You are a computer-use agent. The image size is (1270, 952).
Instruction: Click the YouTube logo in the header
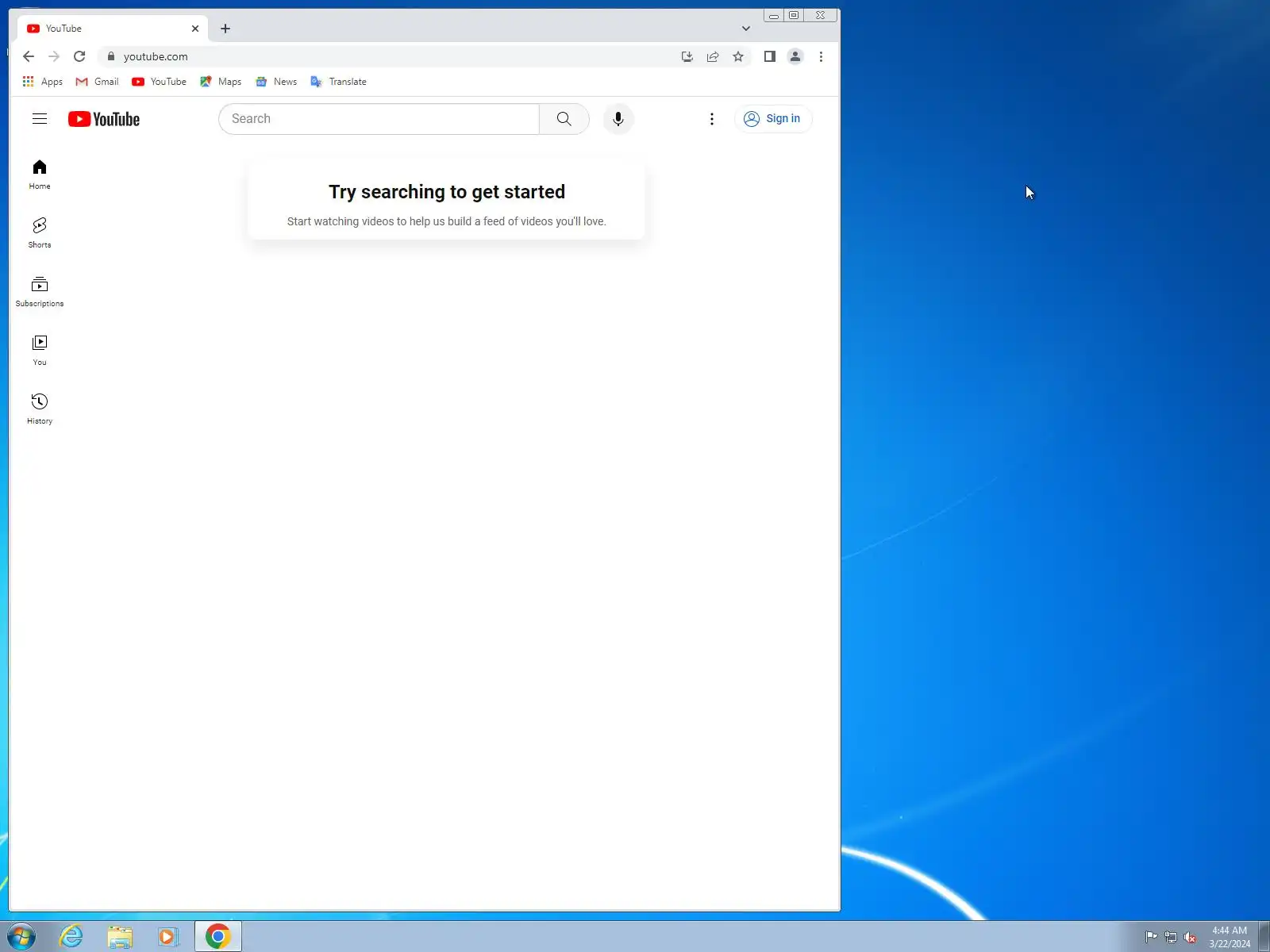click(104, 119)
